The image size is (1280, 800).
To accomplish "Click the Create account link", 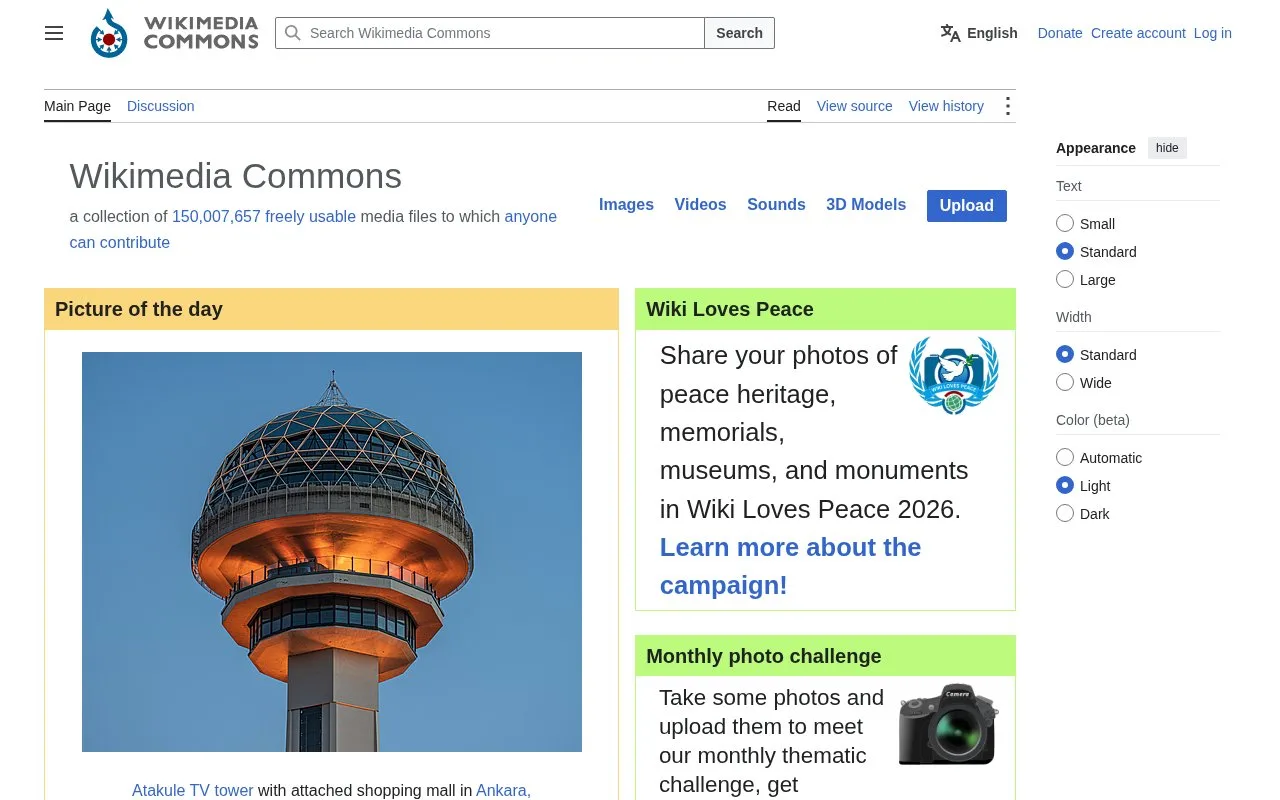I will pyautogui.click(x=1138, y=33).
